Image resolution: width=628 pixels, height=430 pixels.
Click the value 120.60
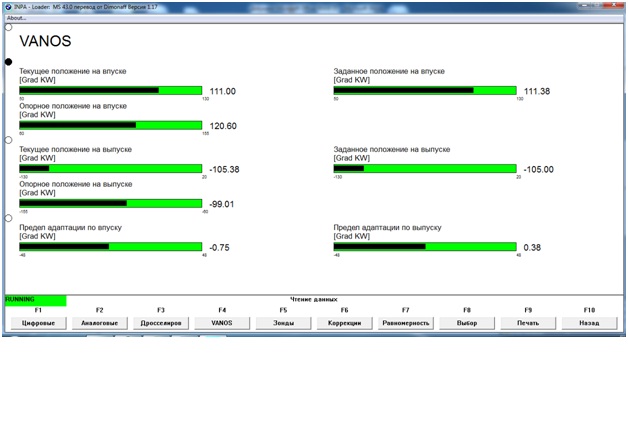[x=223, y=126]
